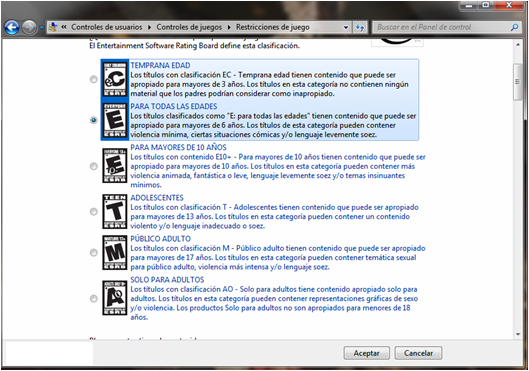Image resolution: width=529 pixels, height=371 pixels.
Task: Expand the hidden breadcrumb chevrons
Action: pyautogui.click(x=63, y=27)
